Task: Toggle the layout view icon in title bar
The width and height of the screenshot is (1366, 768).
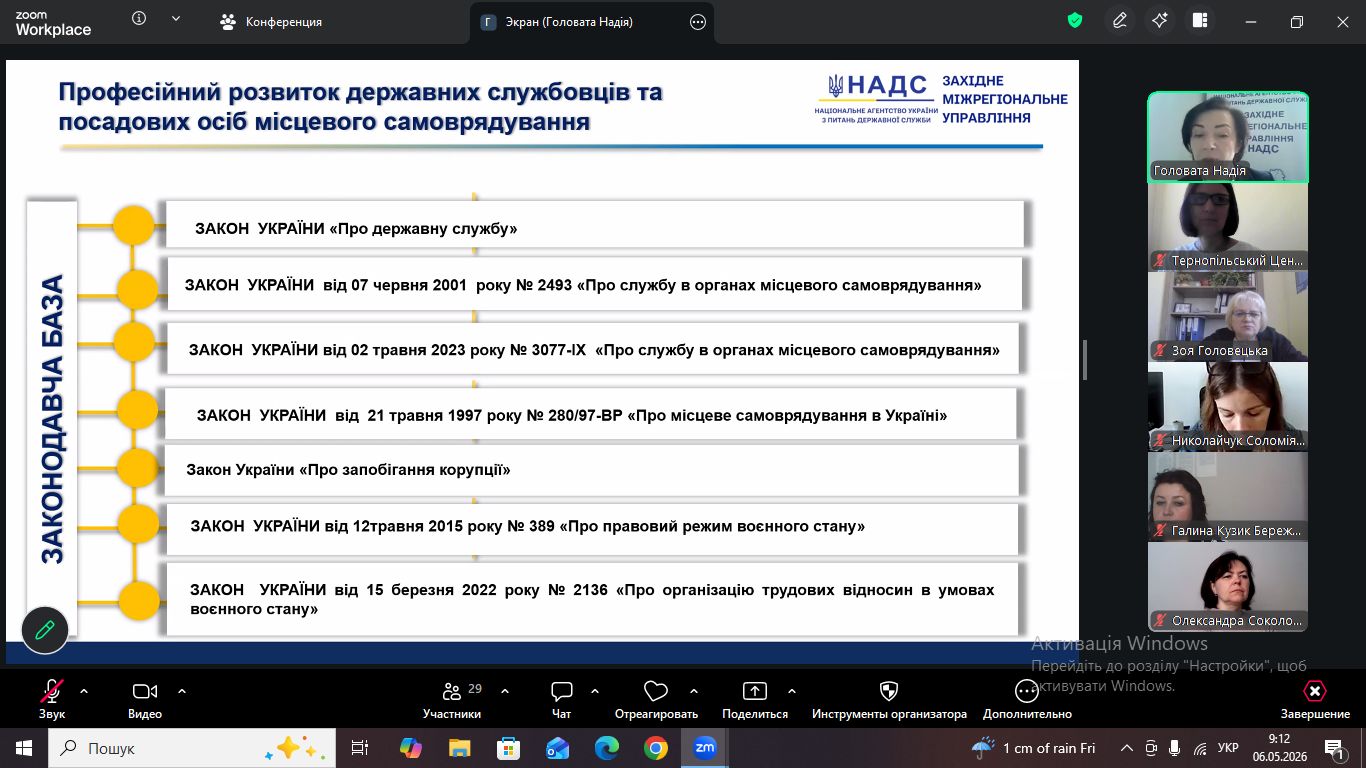Action: (1200, 21)
